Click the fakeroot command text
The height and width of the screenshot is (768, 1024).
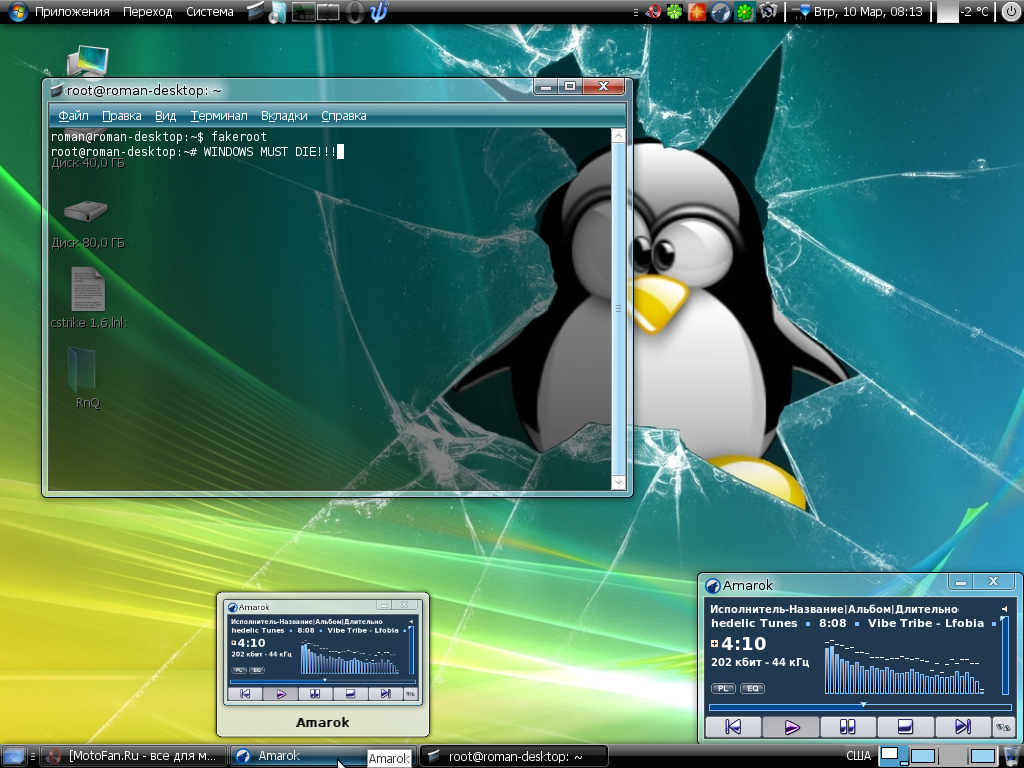coord(239,136)
